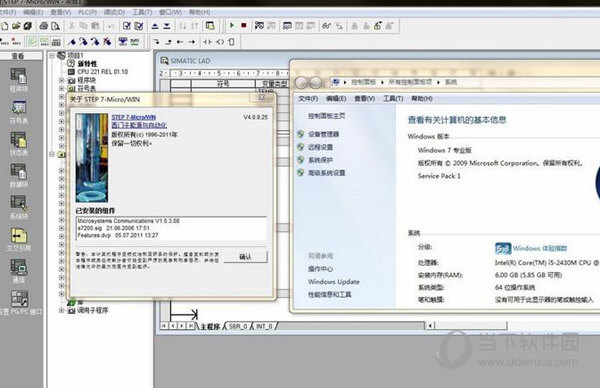600x388 pixels.
Task: Select CPU 221 REL 01.10 in the tree
Action: tap(103, 72)
